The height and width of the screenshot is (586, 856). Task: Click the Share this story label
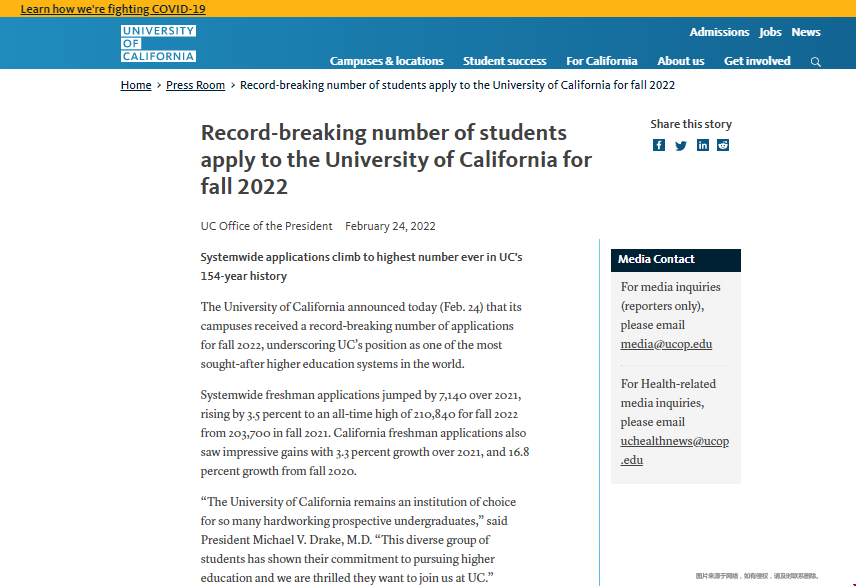691,124
